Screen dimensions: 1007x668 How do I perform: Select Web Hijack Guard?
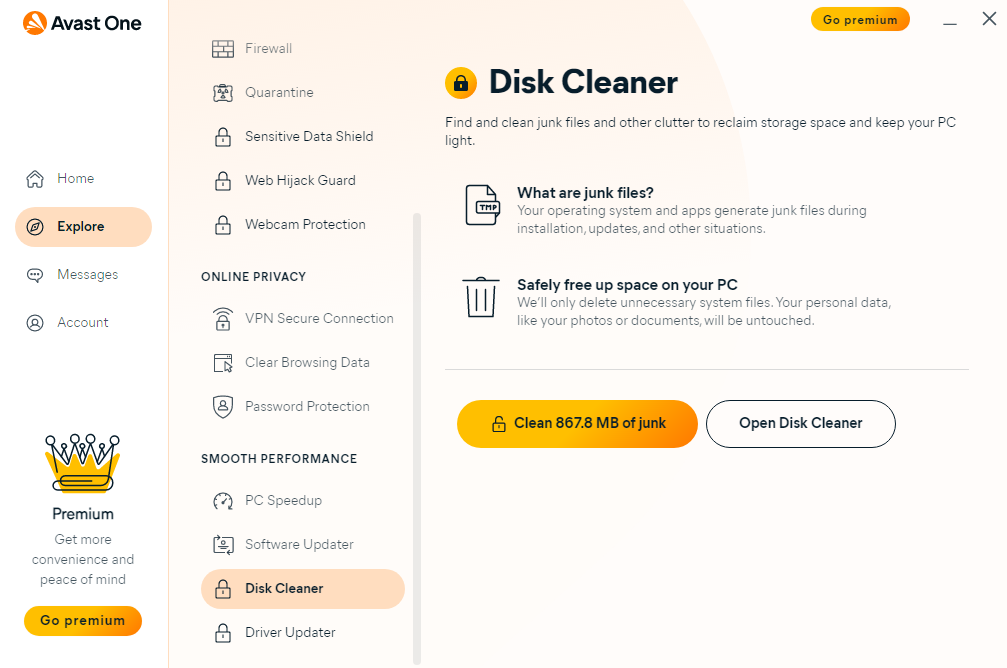pos(302,181)
